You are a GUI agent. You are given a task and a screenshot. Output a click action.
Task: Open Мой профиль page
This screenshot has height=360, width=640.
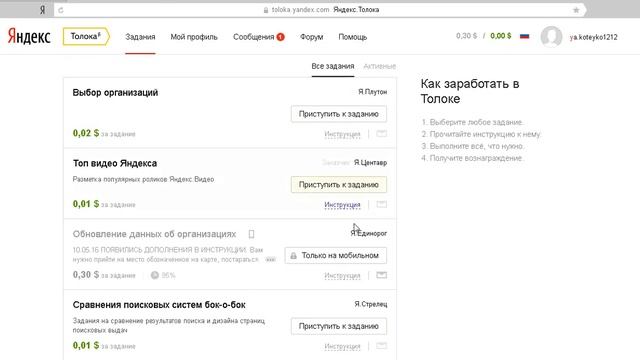point(194,37)
